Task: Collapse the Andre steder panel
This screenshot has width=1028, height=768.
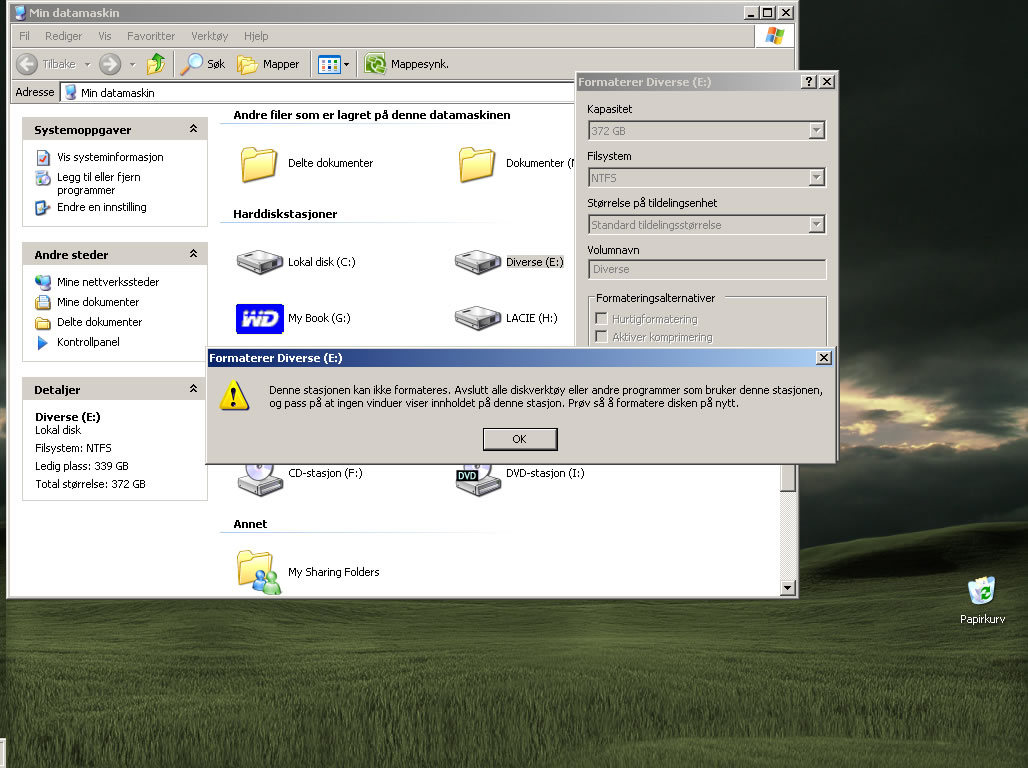Action: [193, 254]
